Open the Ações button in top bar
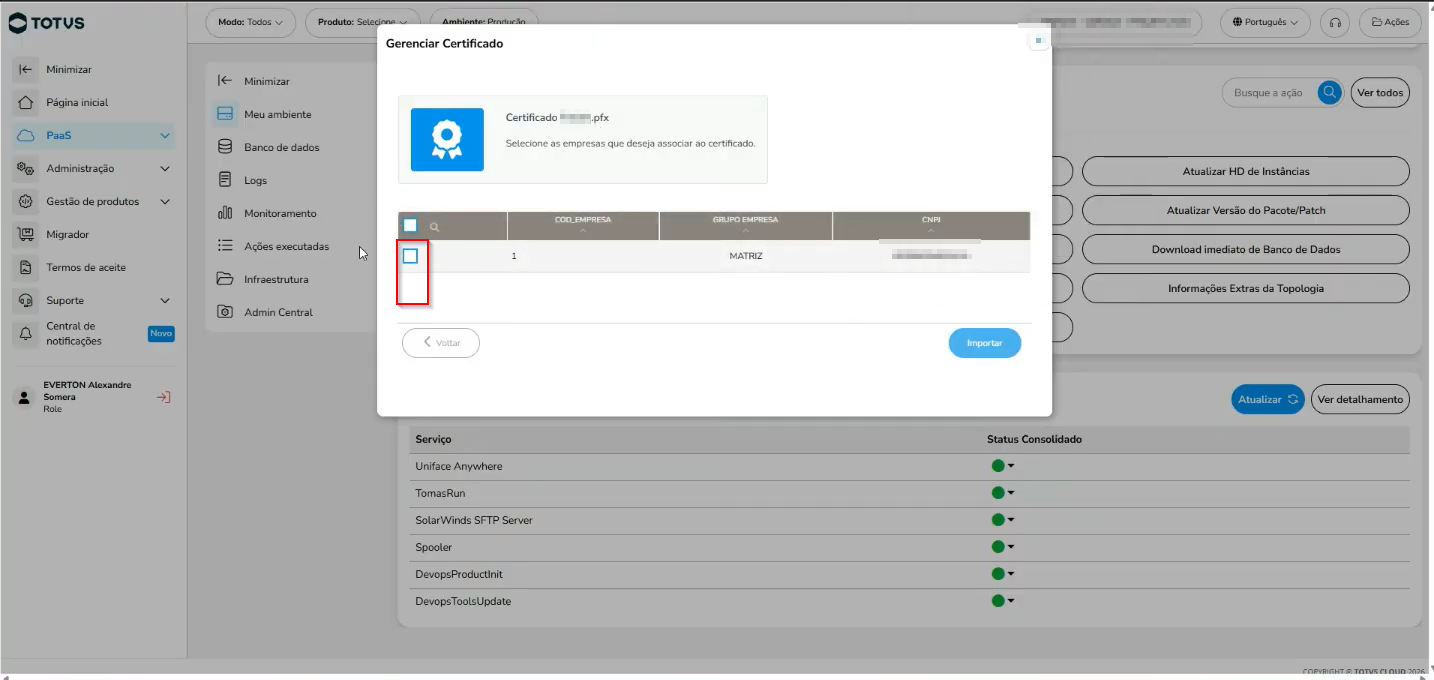The image size is (1434, 680). [x=1390, y=22]
